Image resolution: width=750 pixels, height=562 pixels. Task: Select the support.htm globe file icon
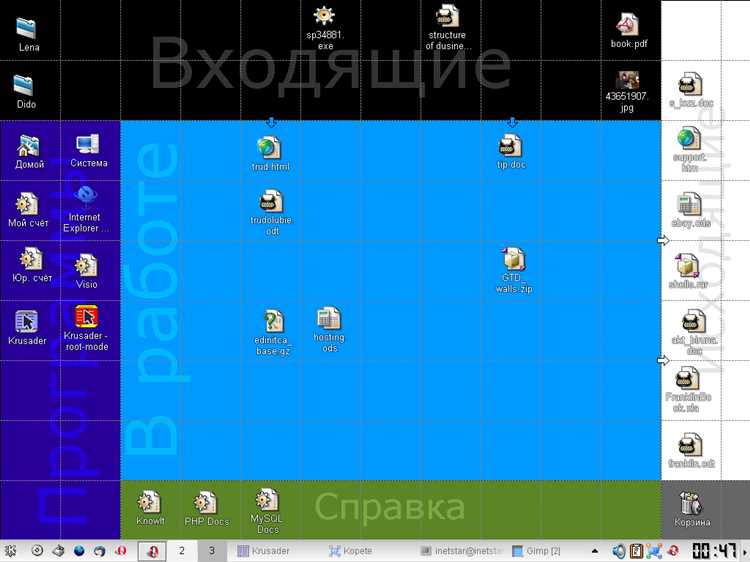(688, 138)
